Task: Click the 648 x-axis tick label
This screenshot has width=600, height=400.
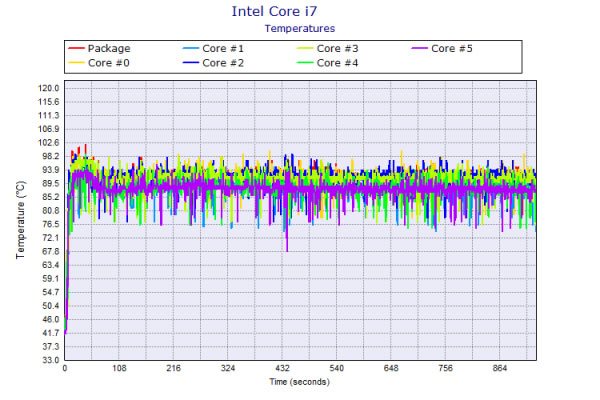Action: [391, 368]
